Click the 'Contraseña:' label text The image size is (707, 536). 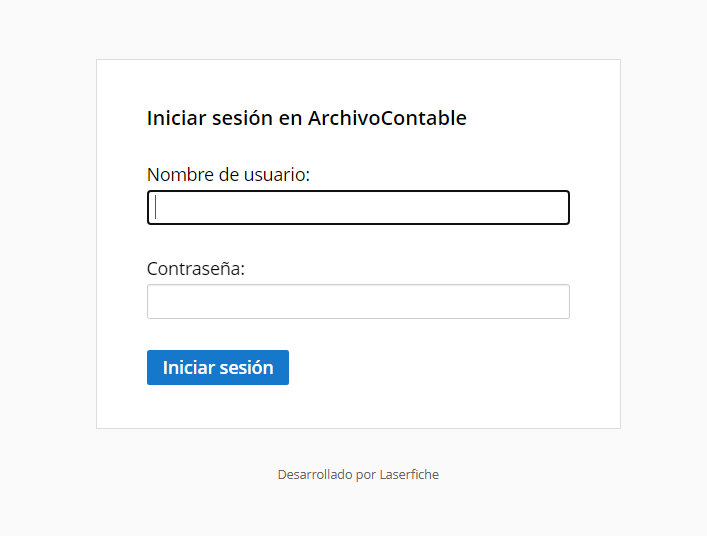click(196, 269)
